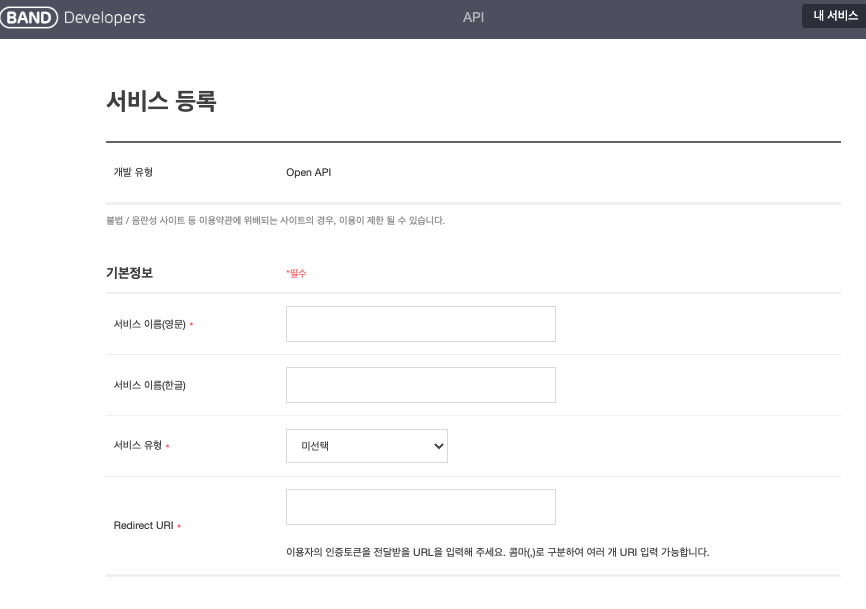Viewport: 866px width, 609px height.
Task: Click the 기본정보 section title
Action: click(x=129, y=273)
